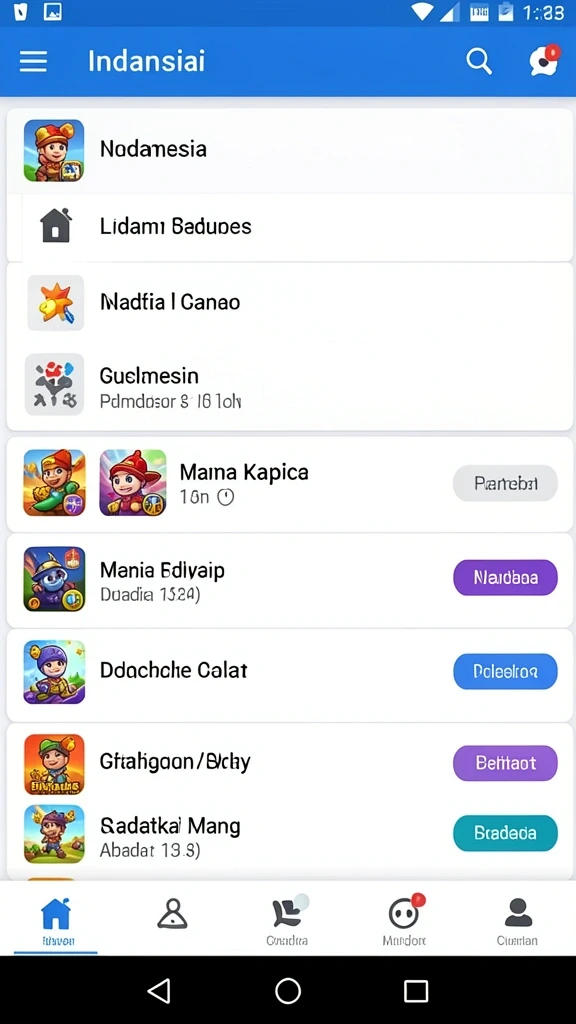
Task: Switch to the Cnadra bottom tab
Action: [287, 921]
